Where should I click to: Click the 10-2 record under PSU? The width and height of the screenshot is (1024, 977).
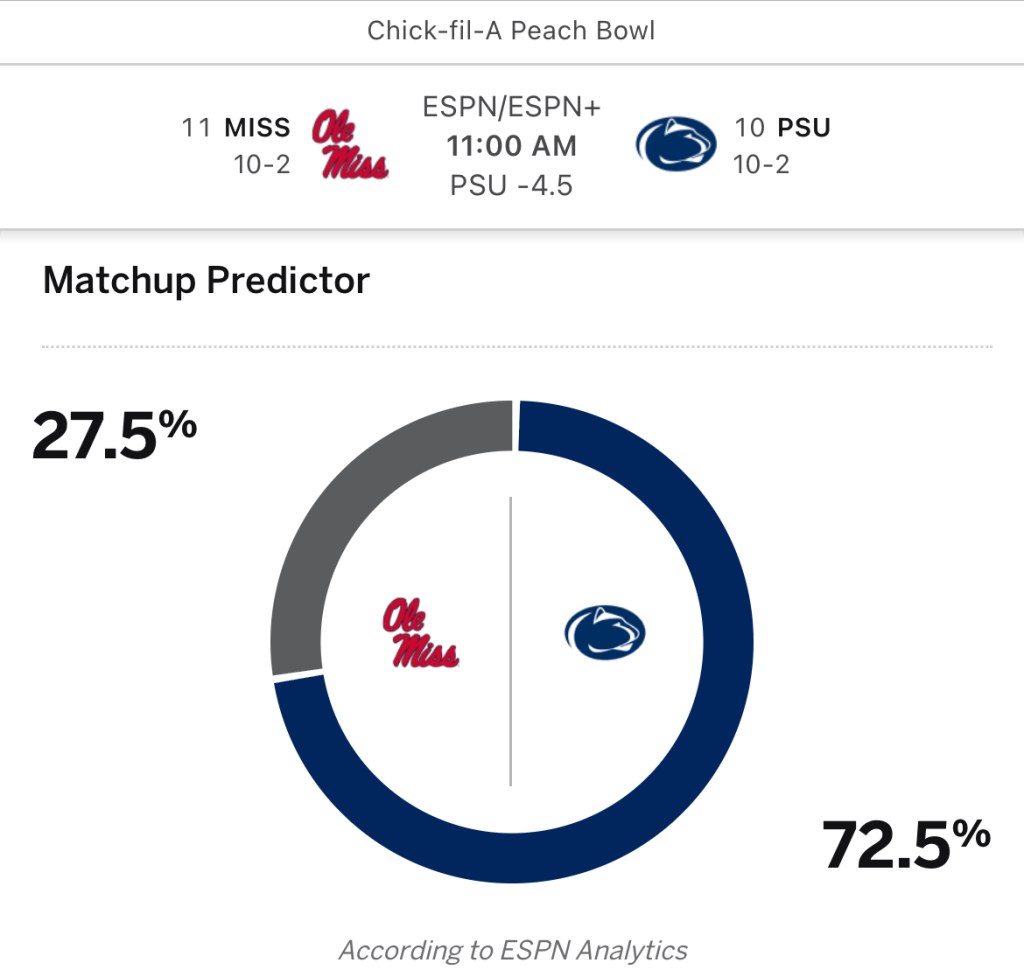pyautogui.click(x=761, y=164)
